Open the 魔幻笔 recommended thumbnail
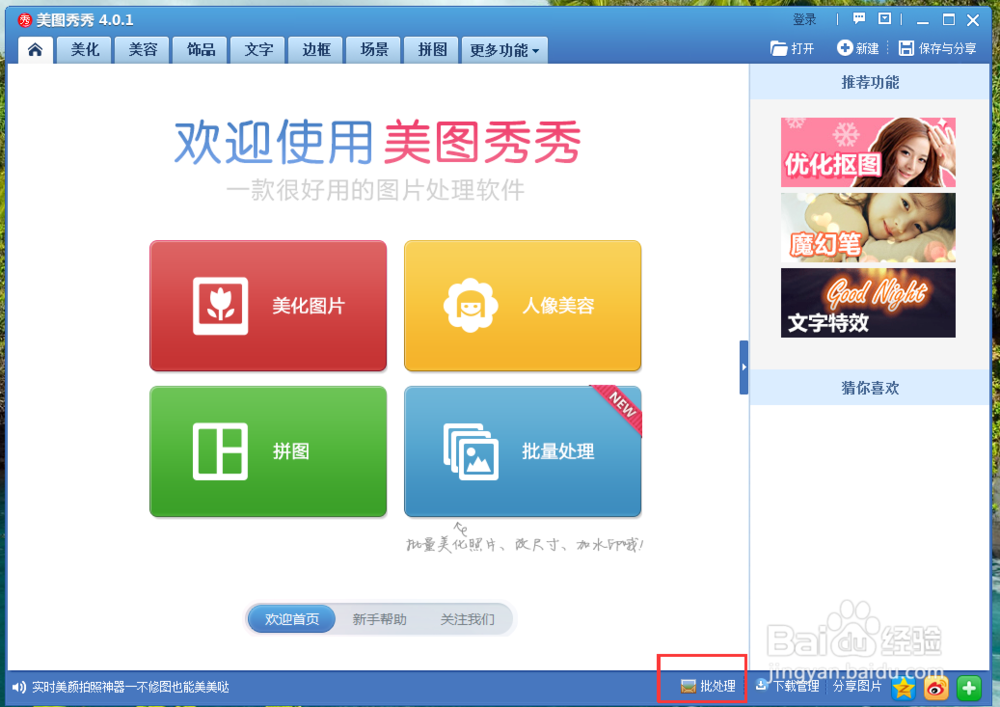Viewport: 1000px width, 707px height. (868, 228)
